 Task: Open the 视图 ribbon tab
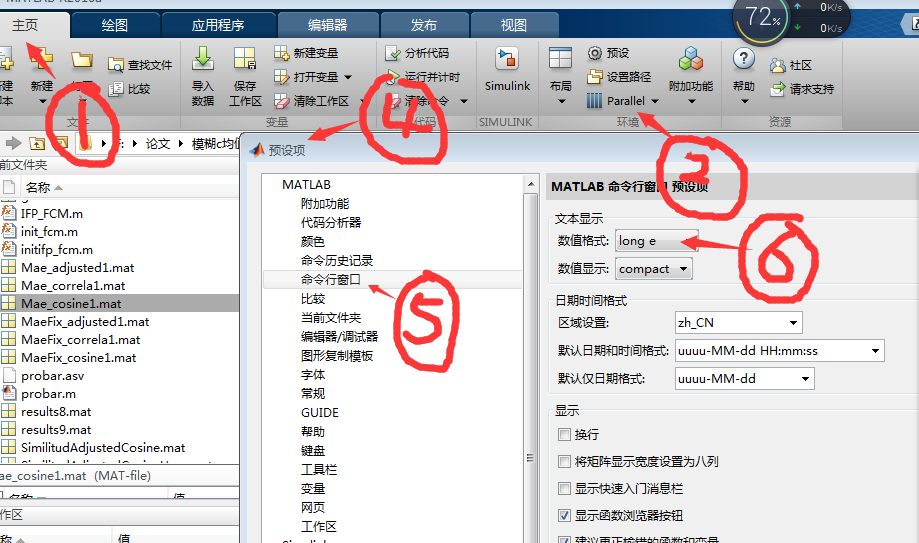(x=513, y=25)
